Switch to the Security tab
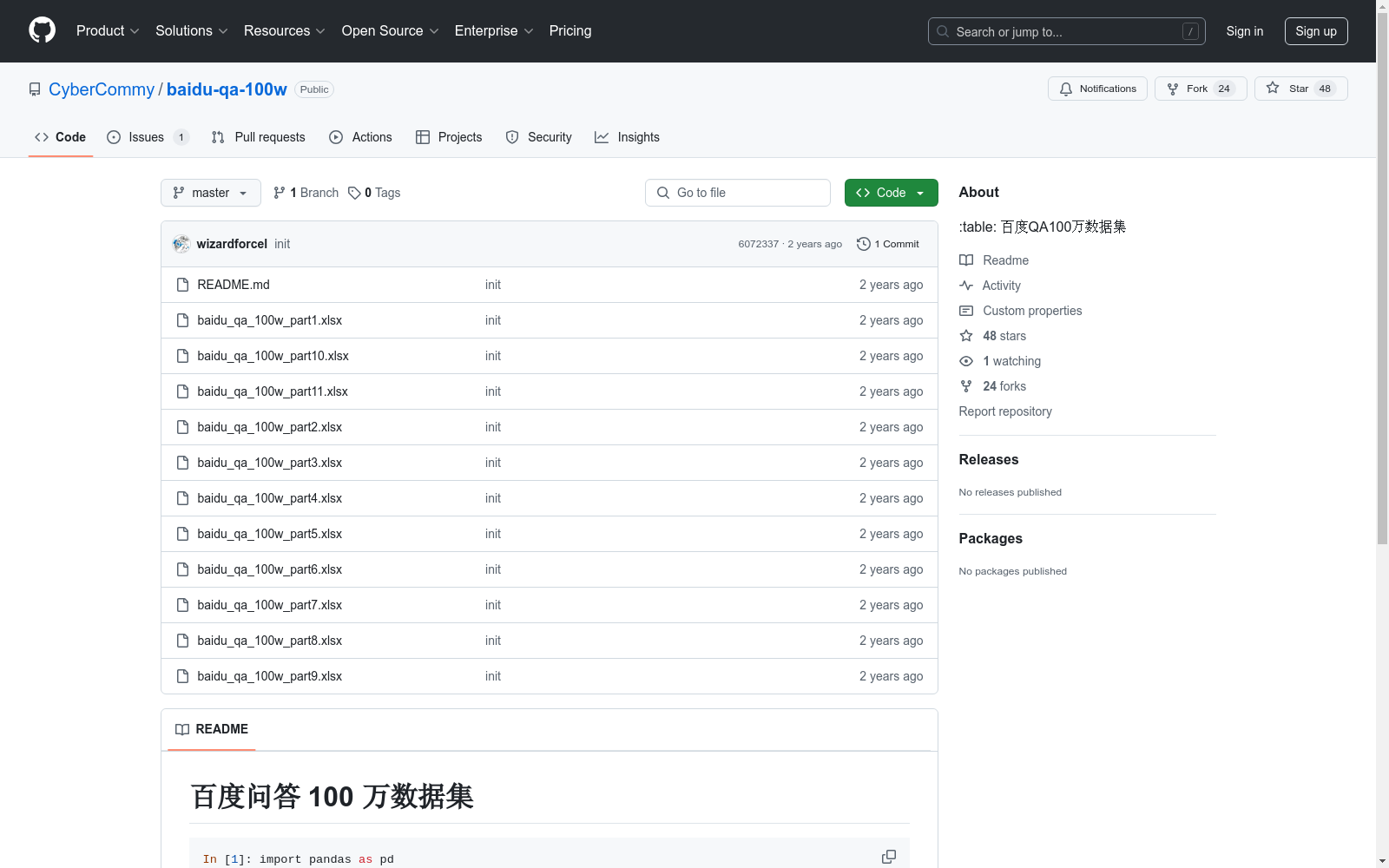1389x868 pixels. click(539, 137)
